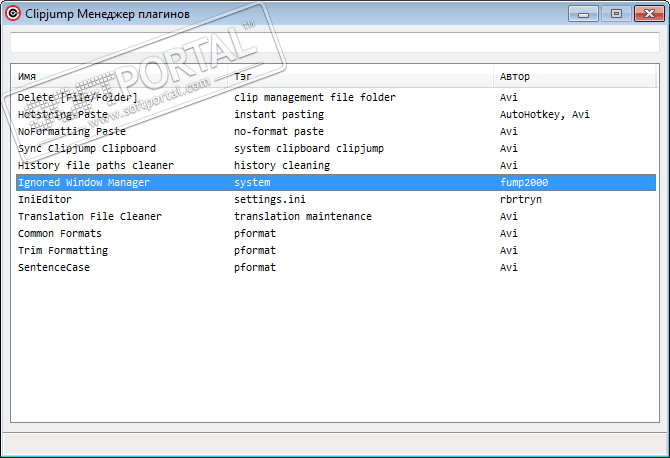670x458 pixels.
Task: Click the 'system clipboard clipjump' tag cell
Action: point(309,149)
